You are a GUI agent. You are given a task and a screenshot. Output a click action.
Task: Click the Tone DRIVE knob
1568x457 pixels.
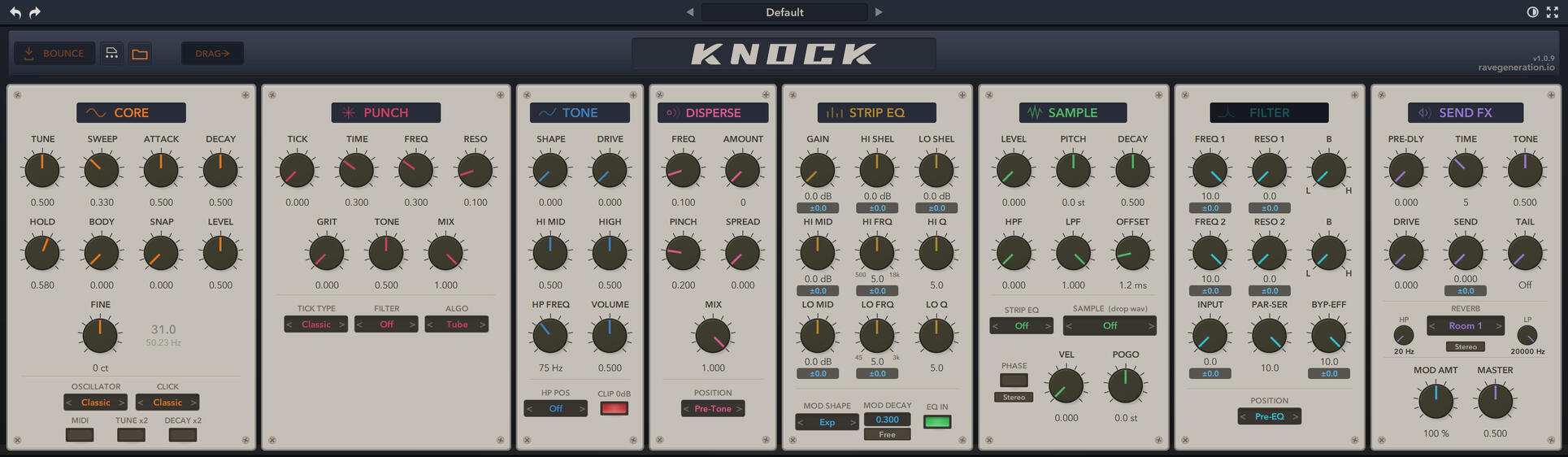[610, 170]
